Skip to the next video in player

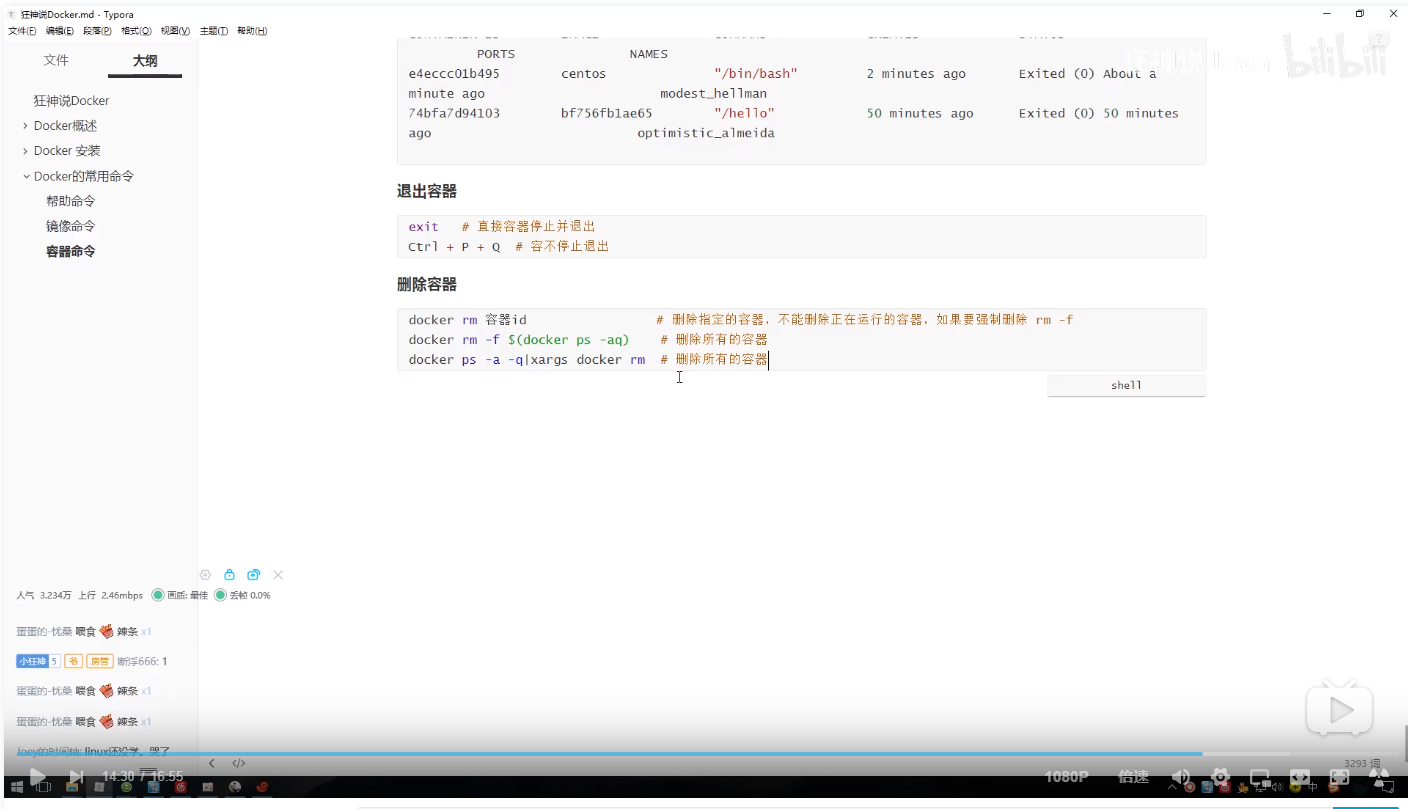76,776
